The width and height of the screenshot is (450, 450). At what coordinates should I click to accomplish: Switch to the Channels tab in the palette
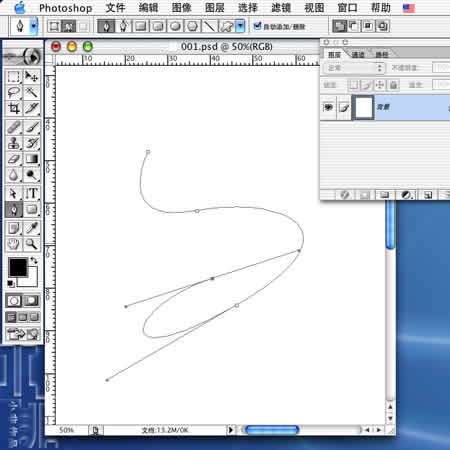[x=358, y=55]
